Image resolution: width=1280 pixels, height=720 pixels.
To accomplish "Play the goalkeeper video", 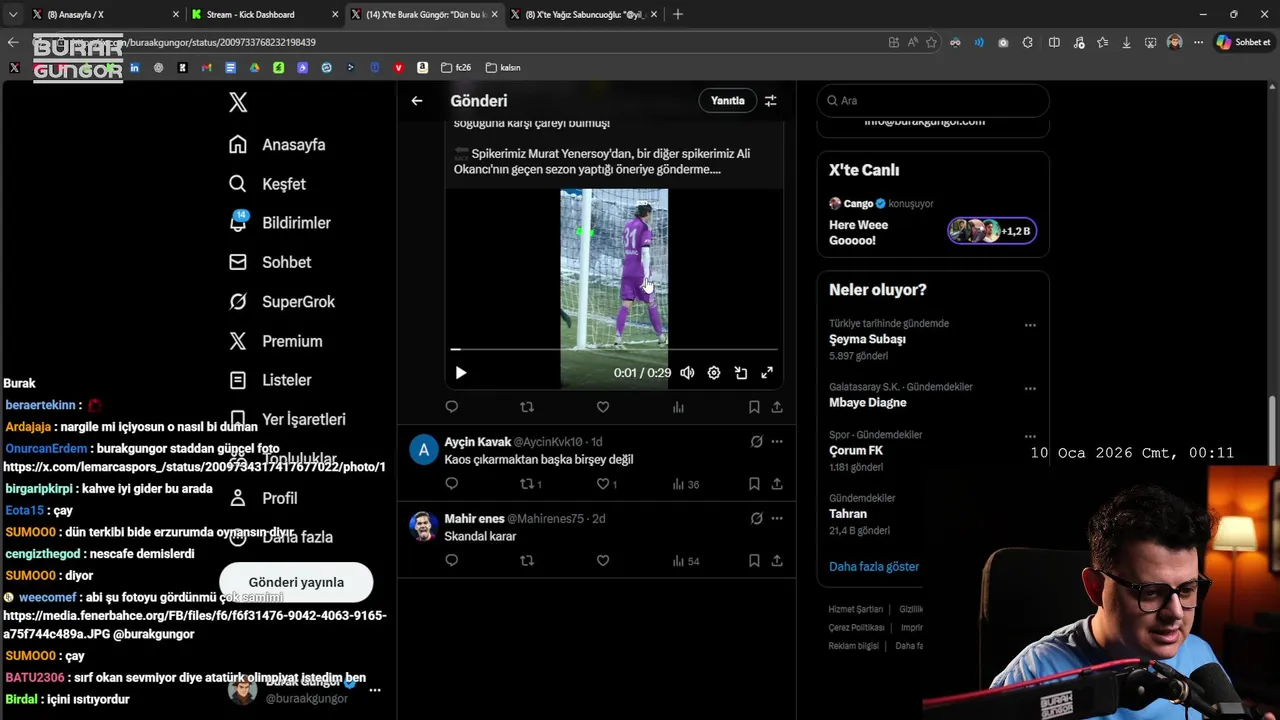I will click(461, 373).
